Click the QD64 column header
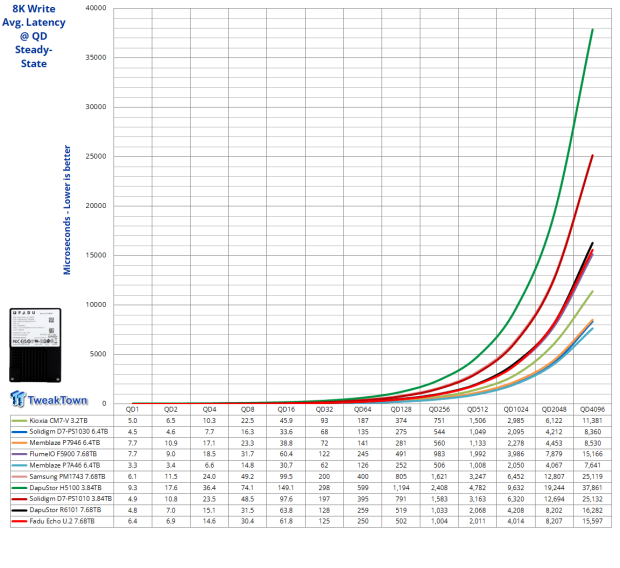This screenshot has height=568, width=620. click(363, 409)
